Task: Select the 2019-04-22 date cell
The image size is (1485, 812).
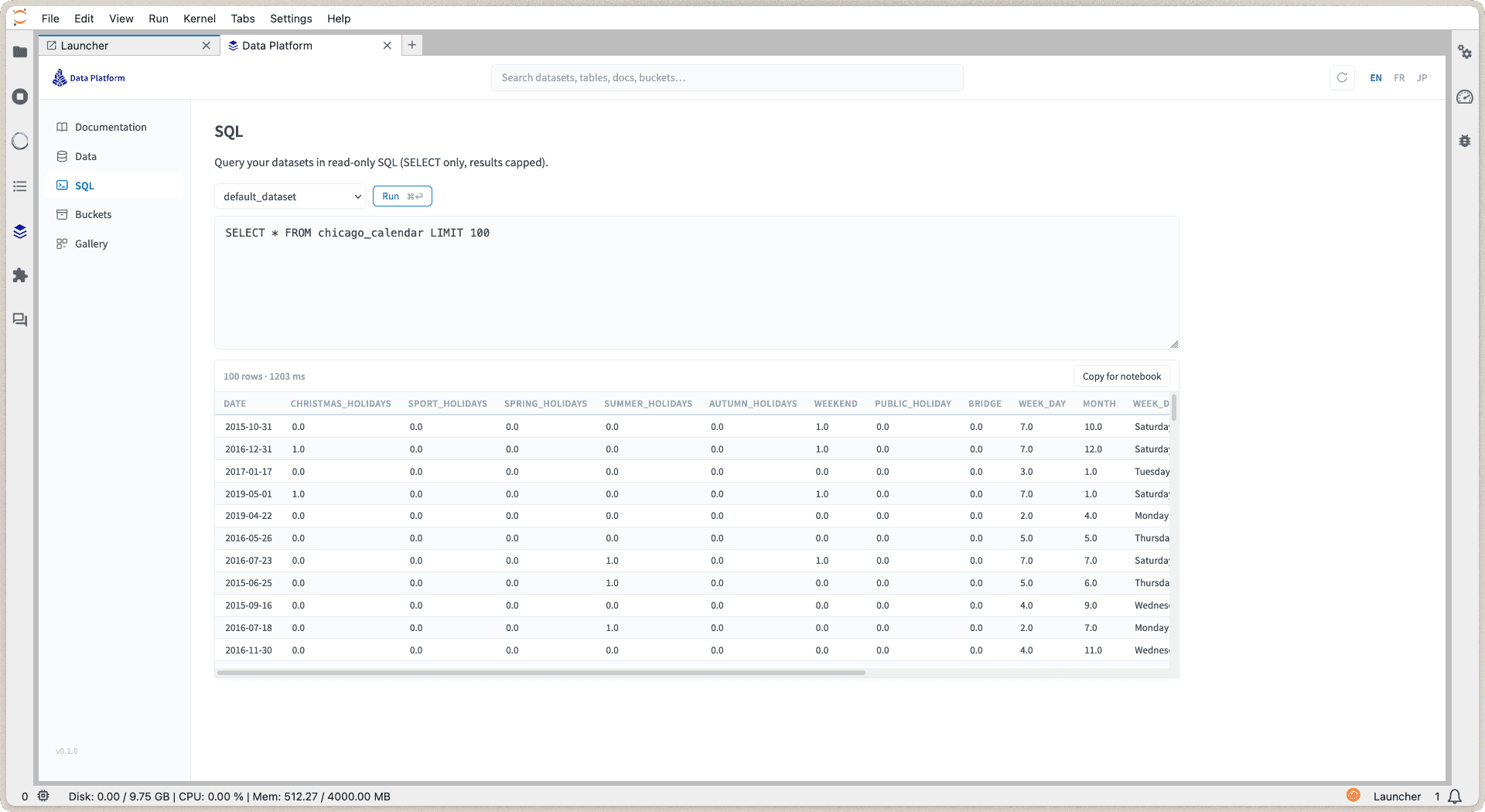Action: tap(248, 516)
